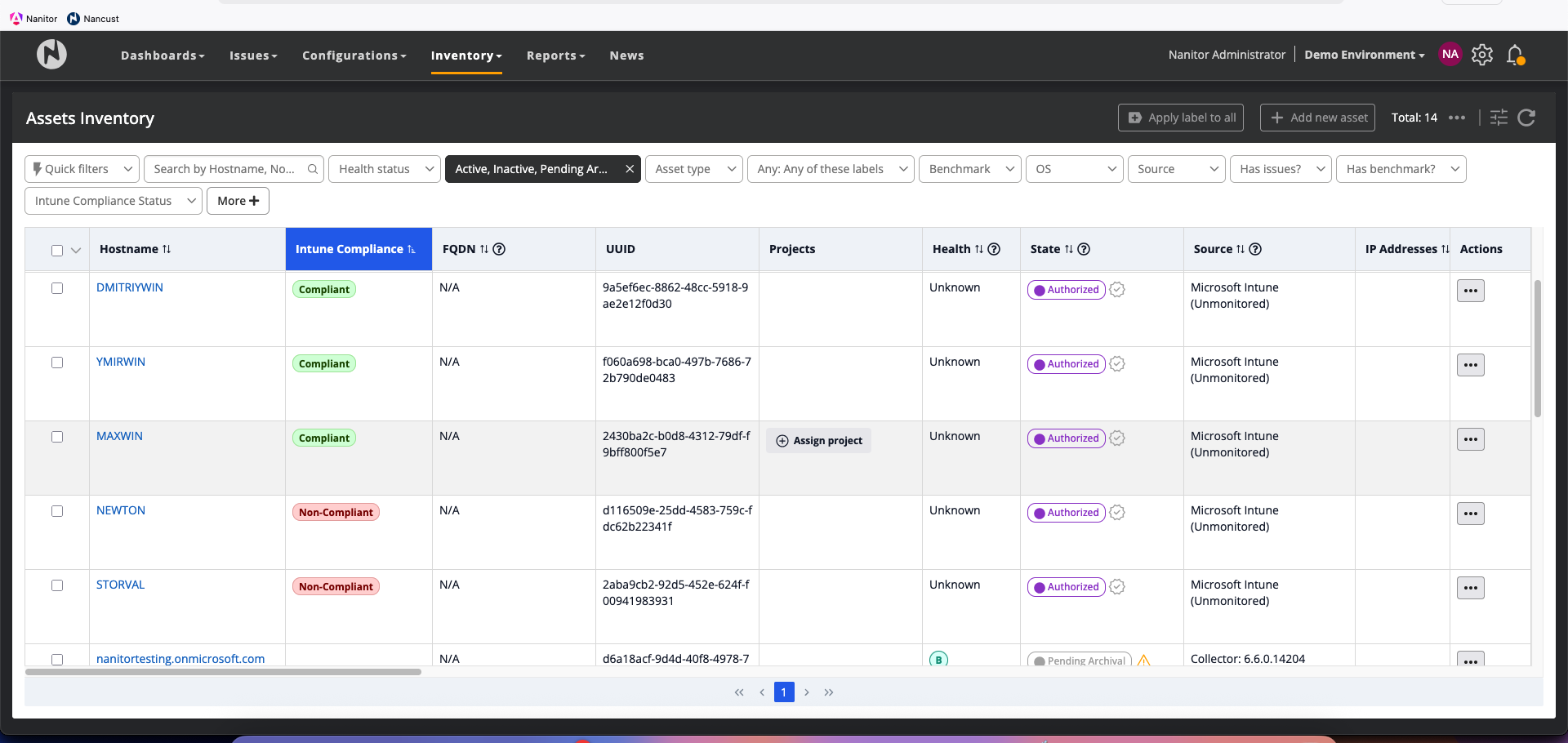Viewport: 1568px width, 743px height.
Task: Expand the Health status filter dropdown
Action: [x=384, y=169]
